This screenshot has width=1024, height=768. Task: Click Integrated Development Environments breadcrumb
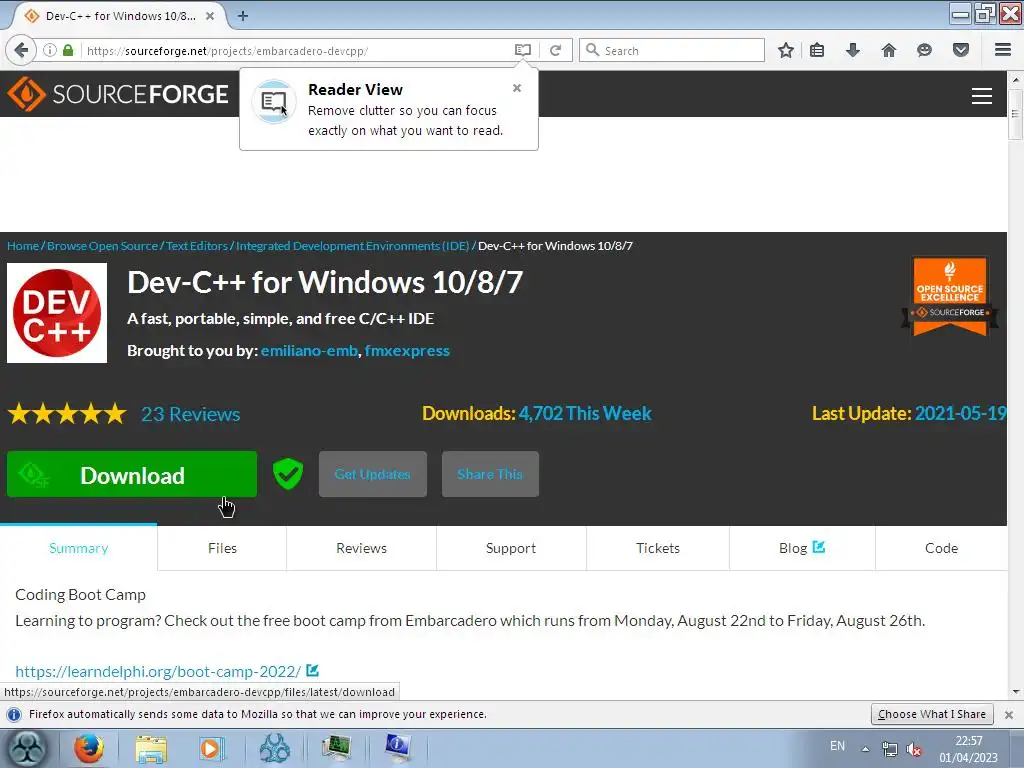353,246
